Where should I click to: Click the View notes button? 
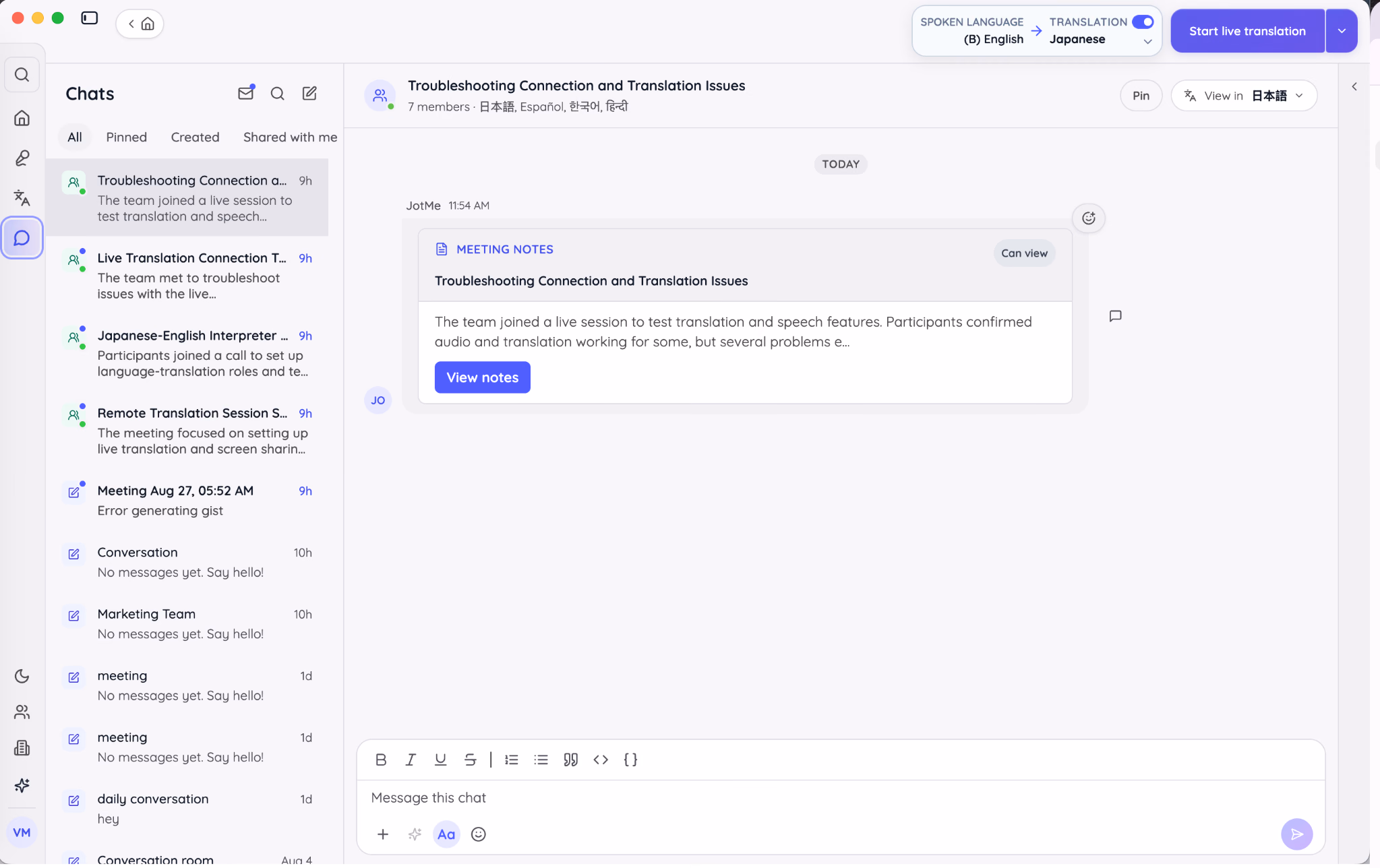click(x=482, y=377)
